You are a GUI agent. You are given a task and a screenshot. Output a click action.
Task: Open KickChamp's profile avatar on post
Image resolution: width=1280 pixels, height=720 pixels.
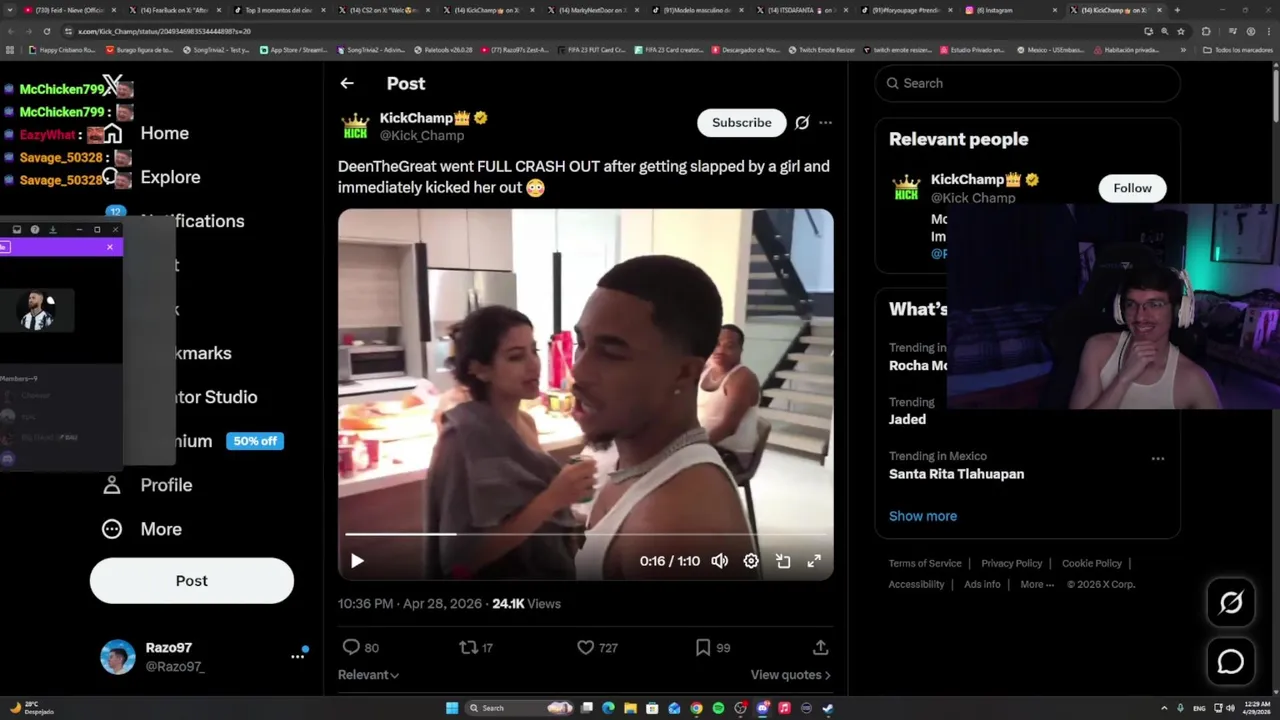355,126
